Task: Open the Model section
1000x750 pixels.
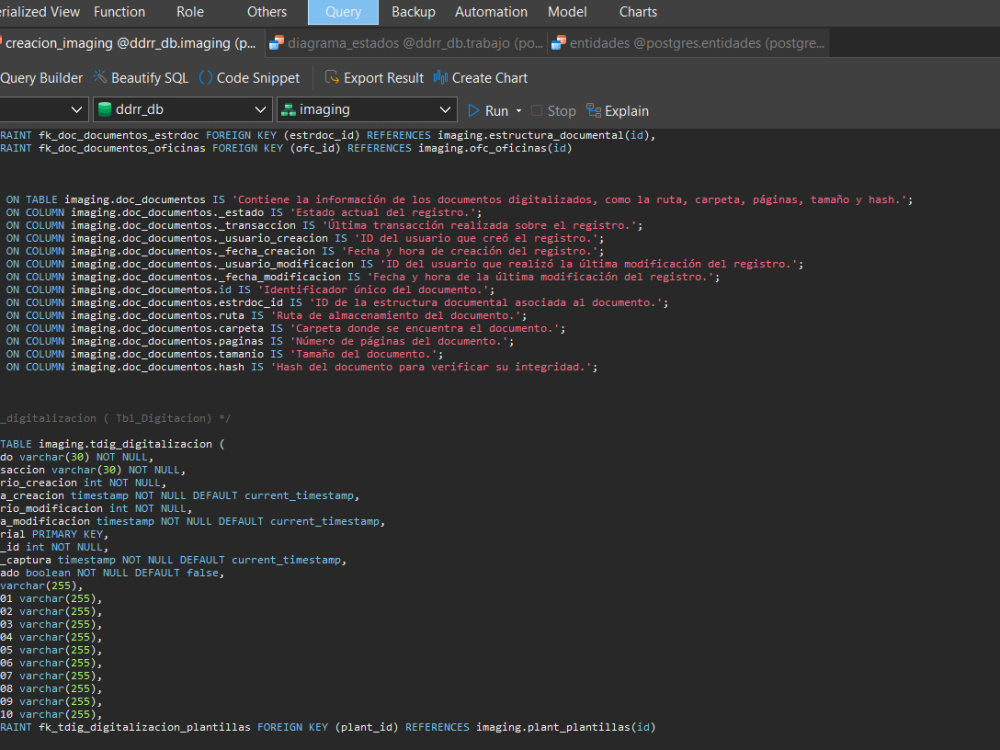Action: 567,12
